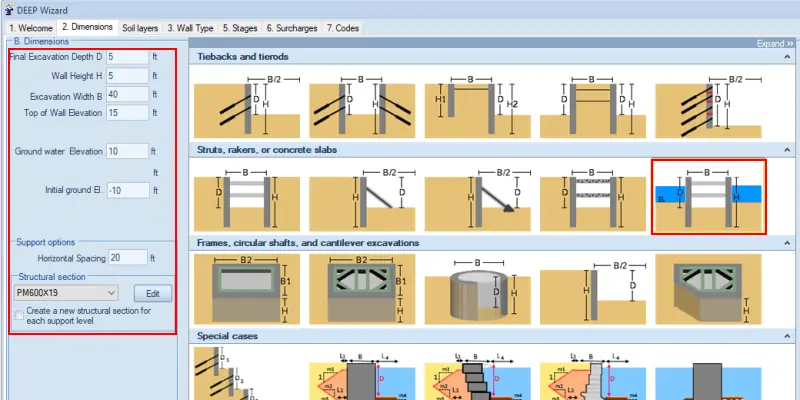The width and height of the screenshot is (800, 400).
Task: Select rectangular frame B2 B1 template
Action: point(247,289)
